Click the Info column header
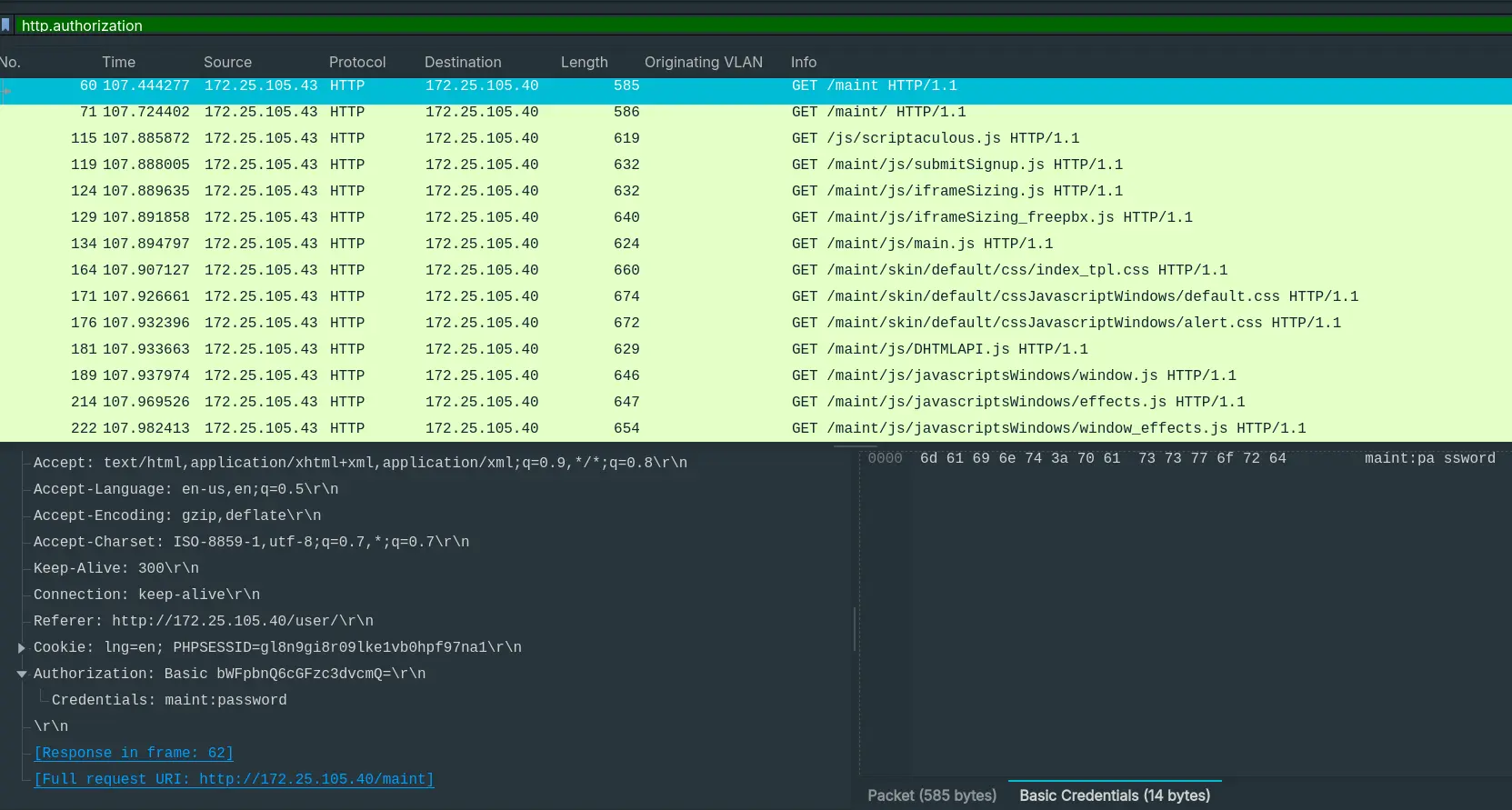Screen dimensions: 1512x810 click(x=804, y=62)
